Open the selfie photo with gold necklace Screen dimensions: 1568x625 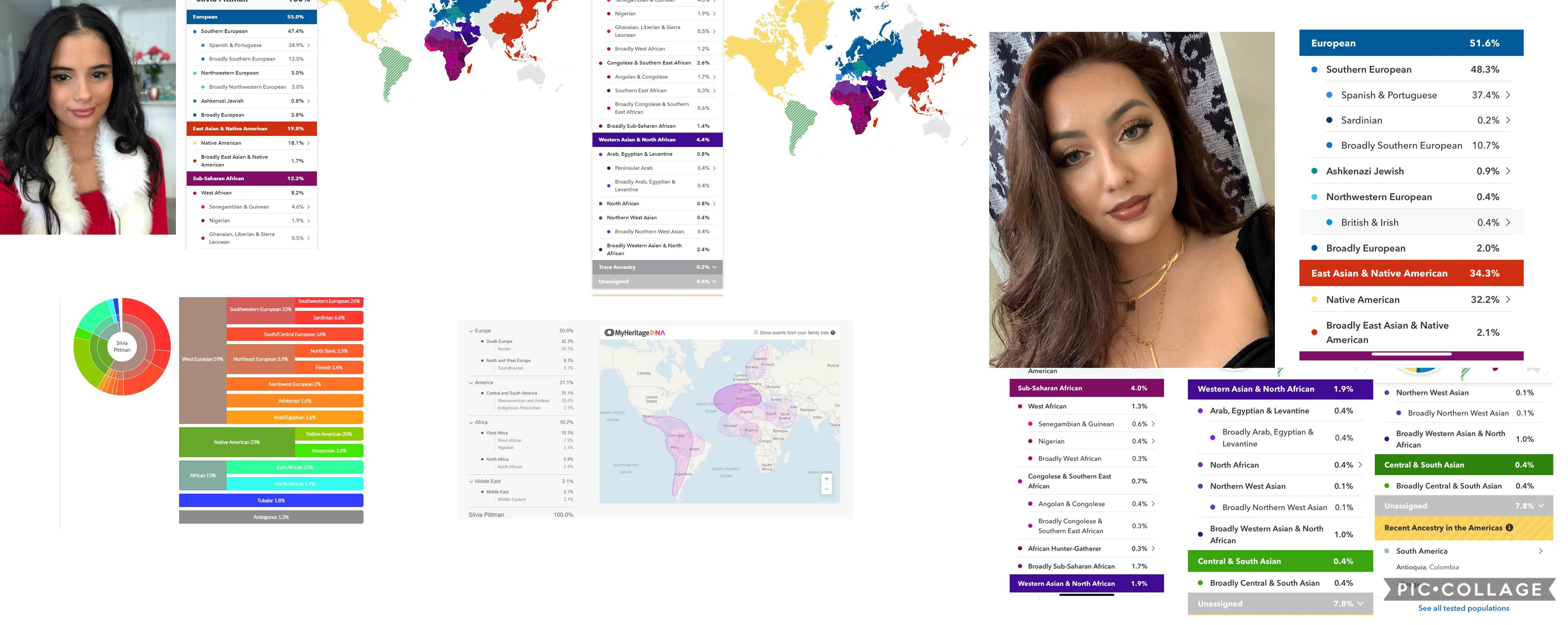1132,200
